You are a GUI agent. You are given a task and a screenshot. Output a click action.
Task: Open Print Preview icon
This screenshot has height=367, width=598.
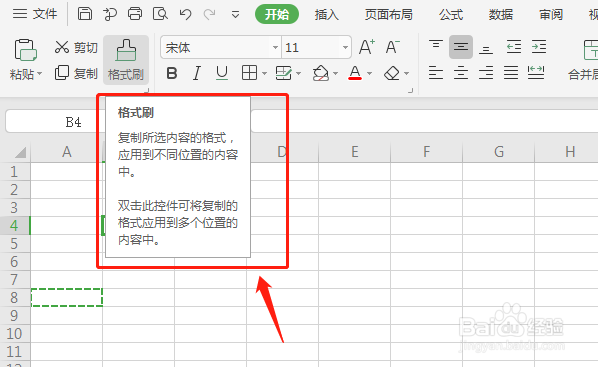(160, 14)
